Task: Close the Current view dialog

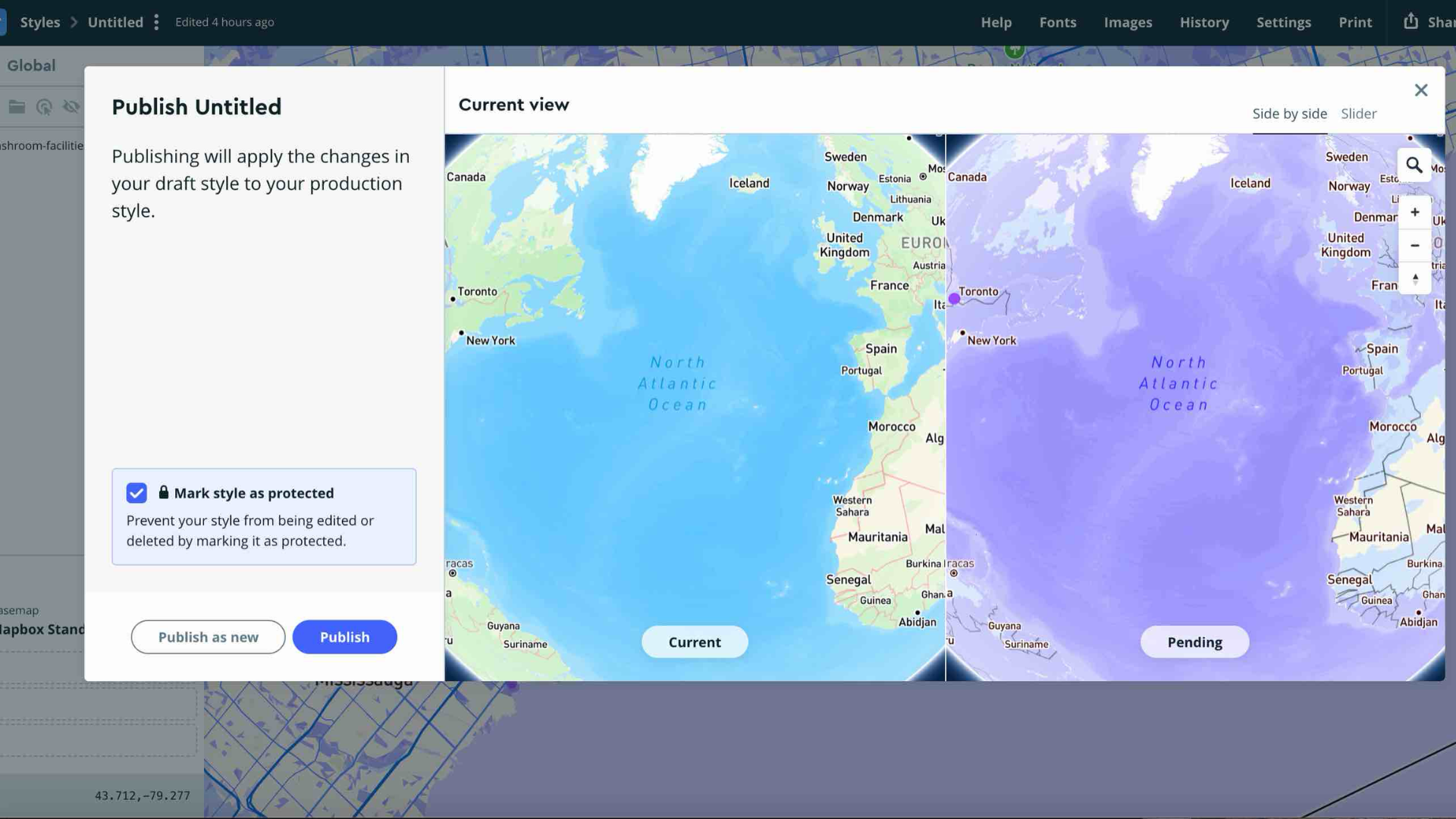Action: click(x=1421, y=89)
